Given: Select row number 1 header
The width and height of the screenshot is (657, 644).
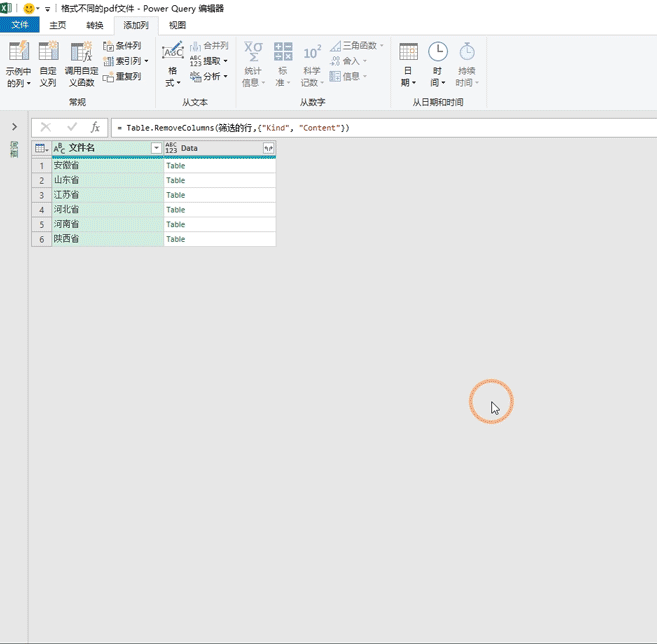Looking at the screenshot, I should tap(41, 166).
